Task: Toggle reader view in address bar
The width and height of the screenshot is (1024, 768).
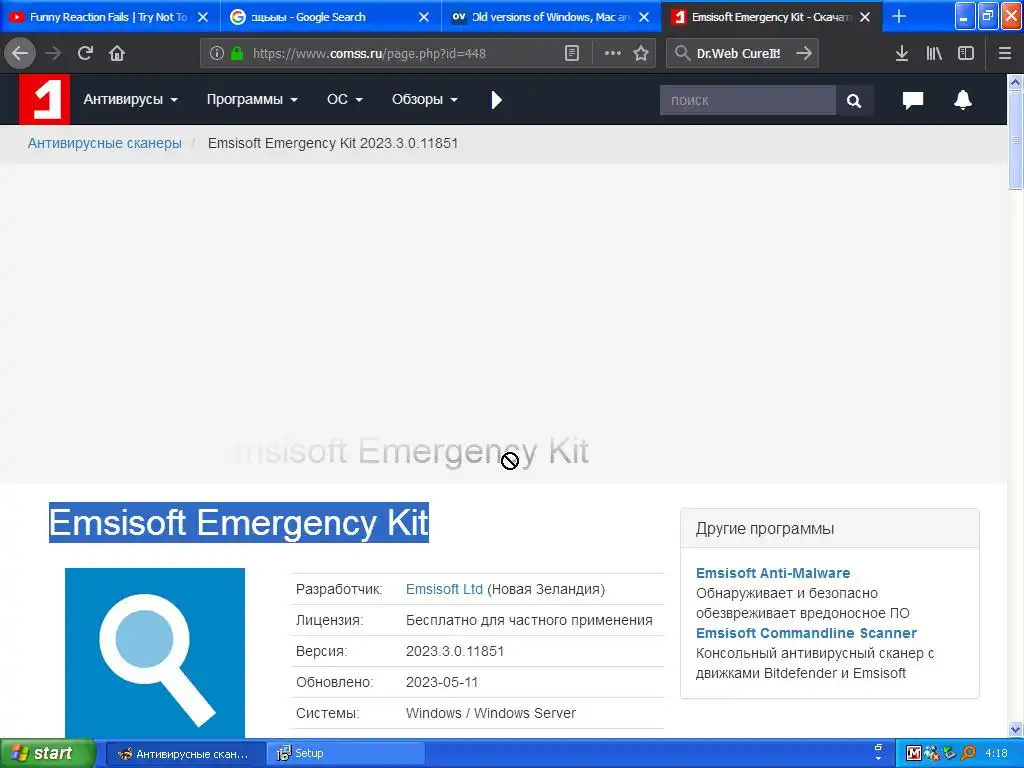Action: 571,54
